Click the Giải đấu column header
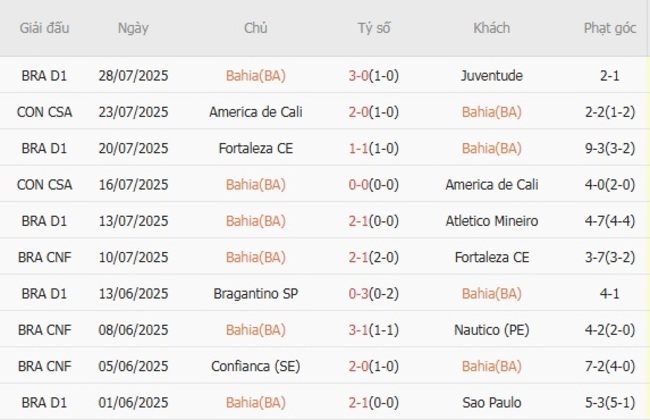Screen dimensions: 650x420 coord(44,28)
